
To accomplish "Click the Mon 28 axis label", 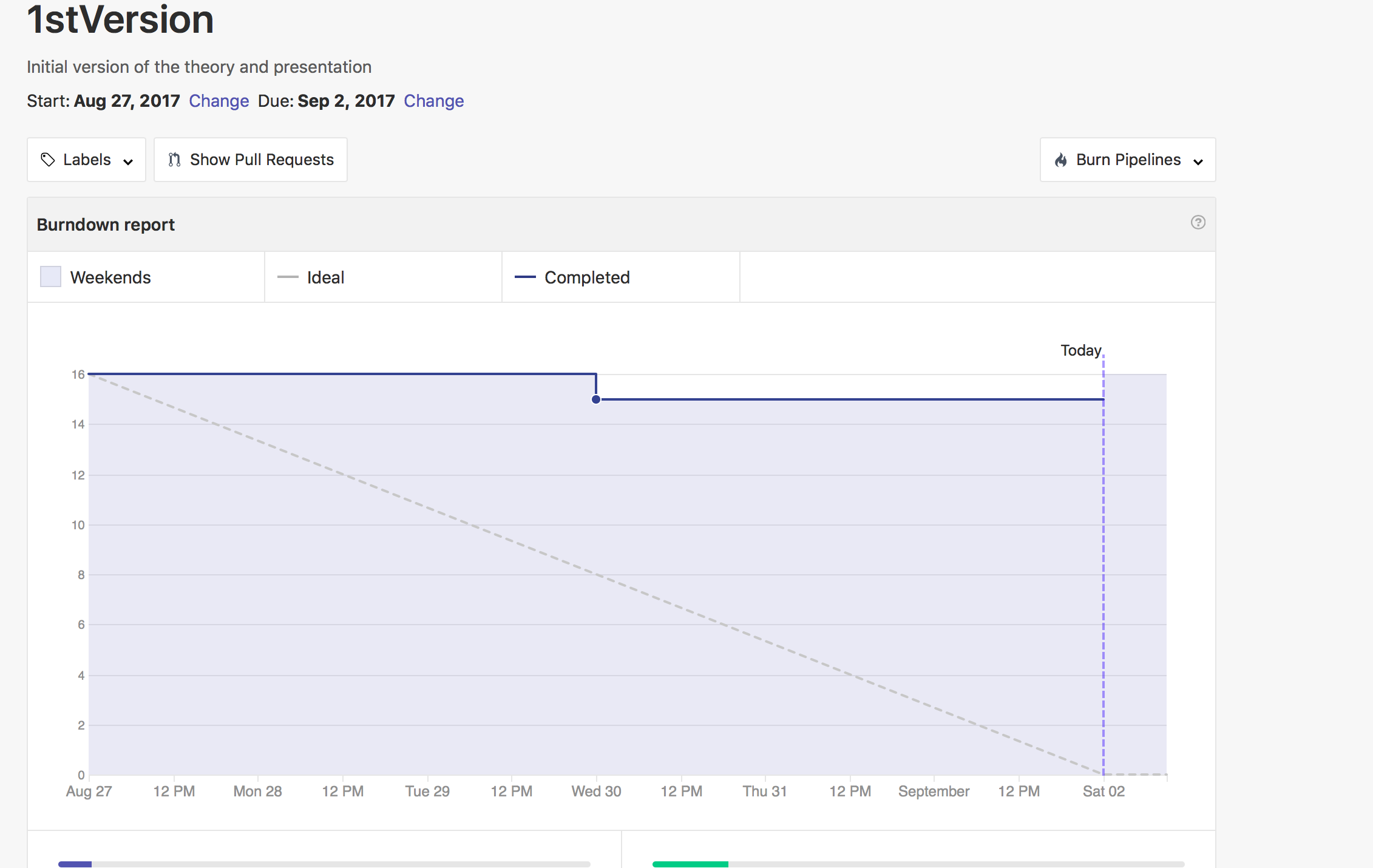I will tap(257, 792).
